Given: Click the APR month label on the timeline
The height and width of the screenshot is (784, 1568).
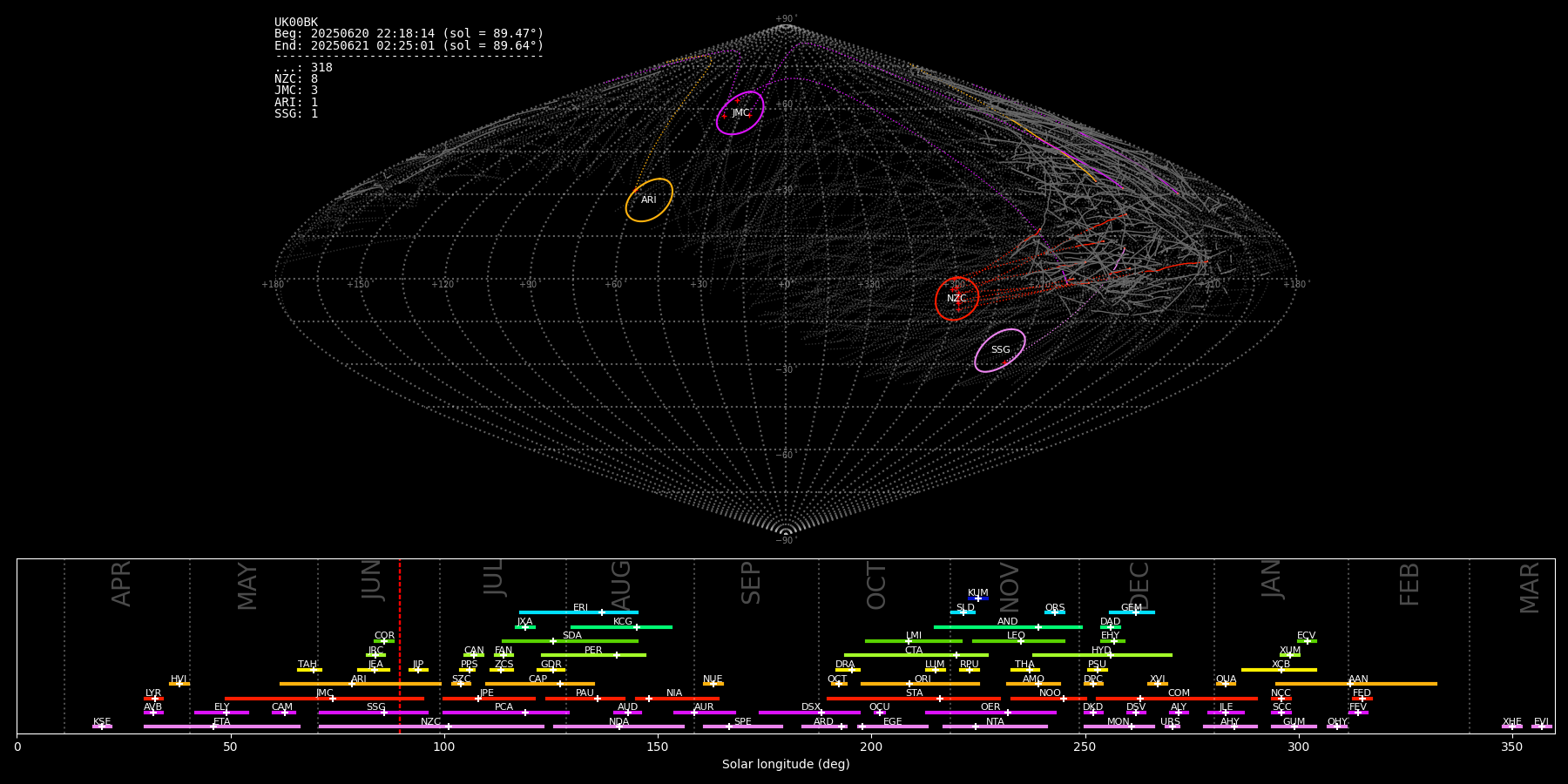Looking at the screenshot, I should (x=122, y=584).
